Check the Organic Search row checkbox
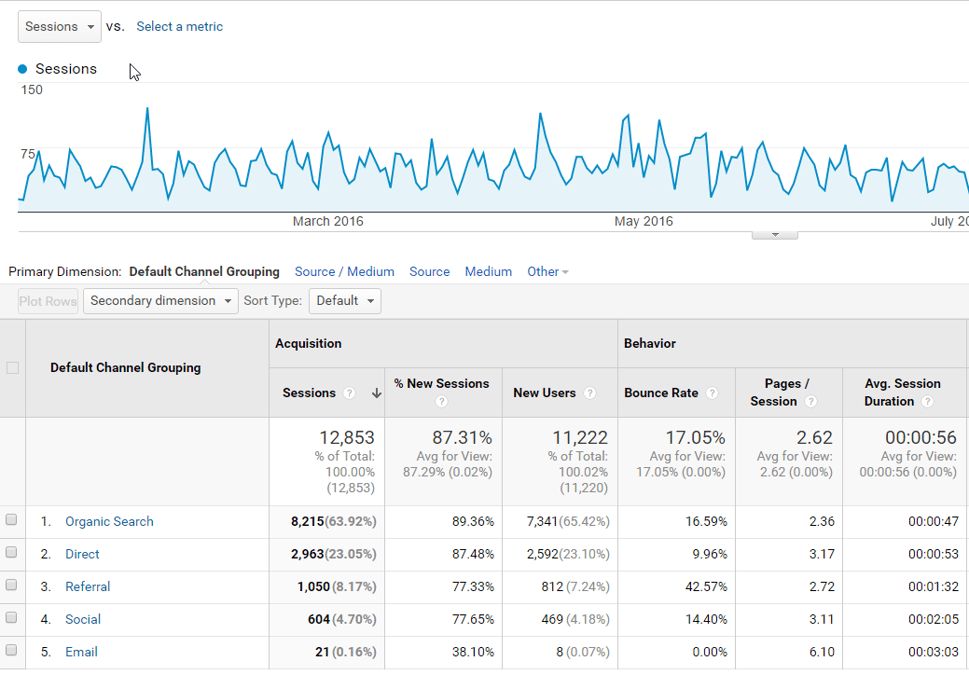This screenshot has height=689, width=969. (11, 520)
